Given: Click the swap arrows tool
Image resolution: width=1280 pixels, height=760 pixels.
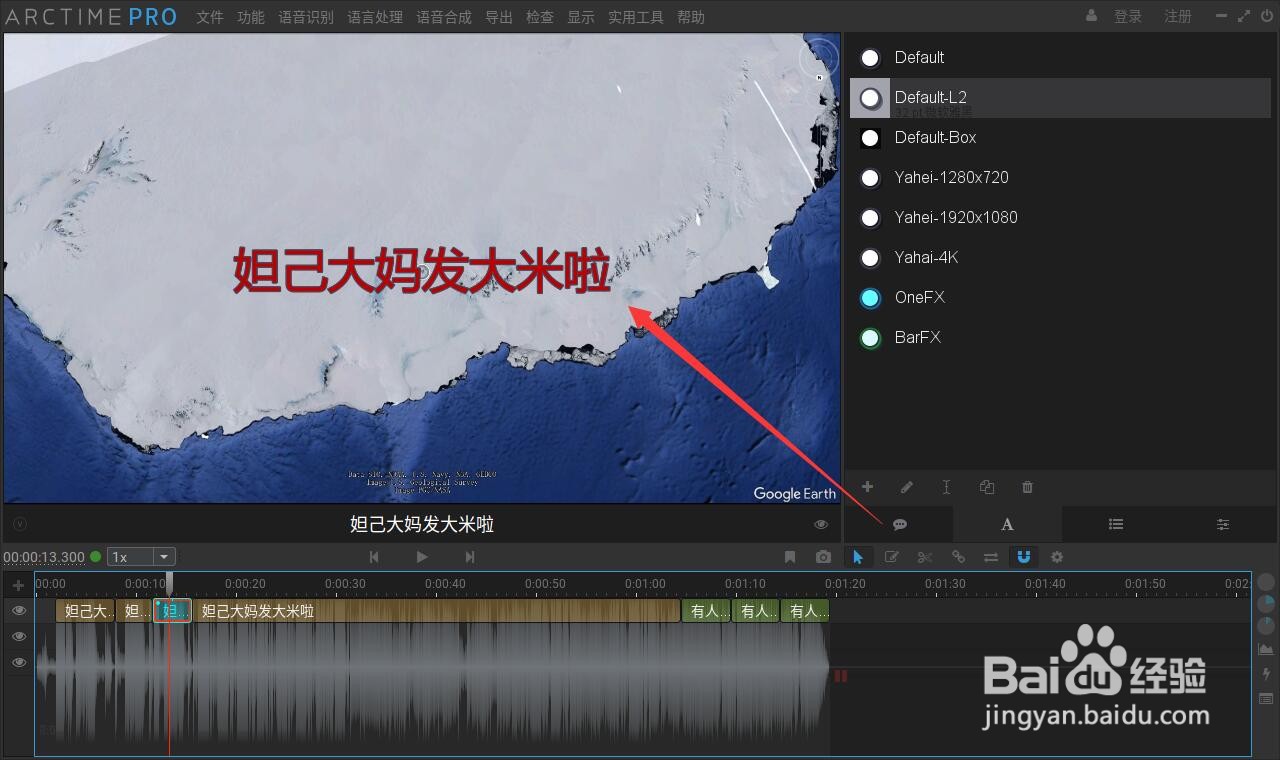Looking at the screenshot, I should coord(990,557).
